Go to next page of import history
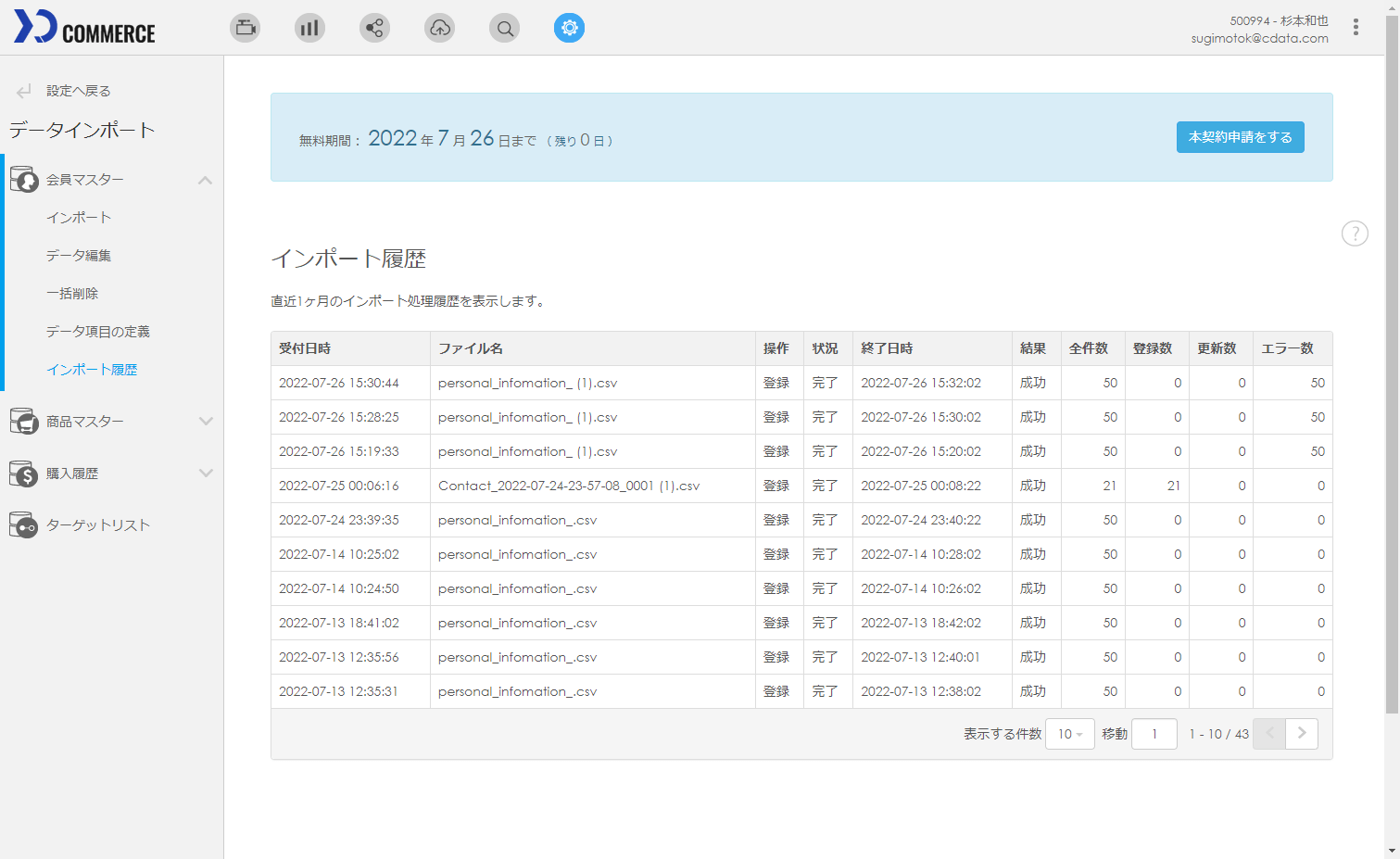Image resolution: width=1400 pixels, height=859 pixels. click(x=1301, y=734)
